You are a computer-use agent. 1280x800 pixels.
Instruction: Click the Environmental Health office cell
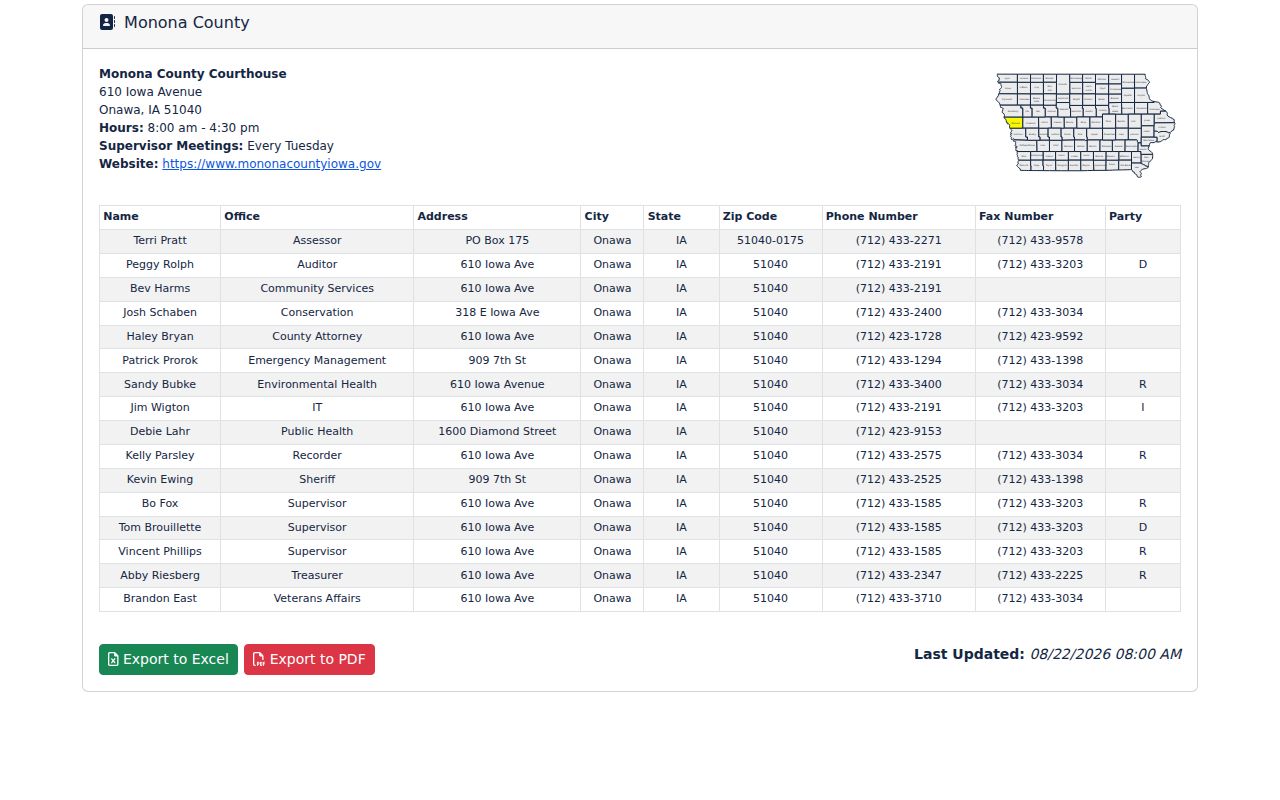[x=317, y=385]
